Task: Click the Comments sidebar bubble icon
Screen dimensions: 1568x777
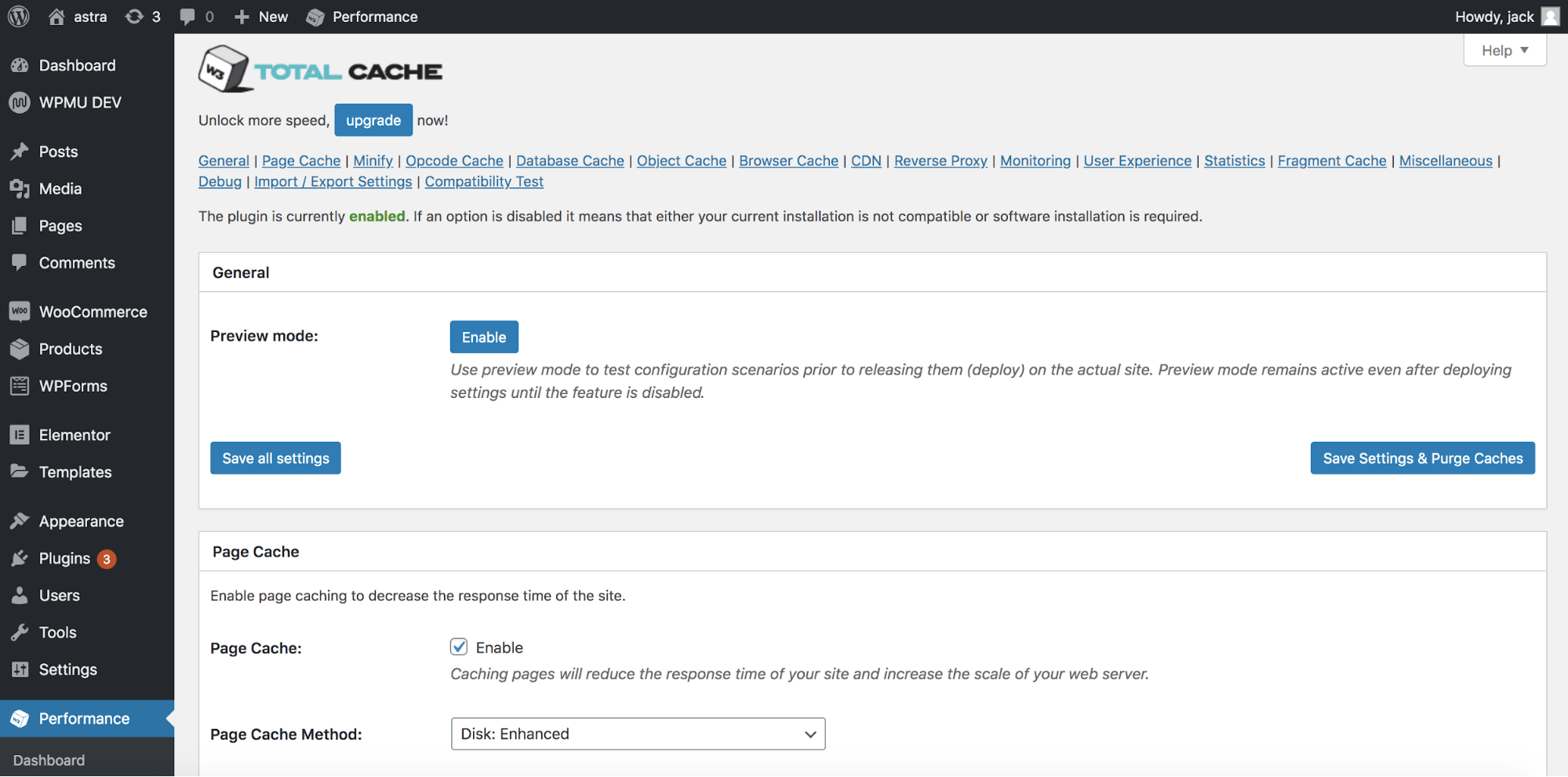Action: coord(20,262)
